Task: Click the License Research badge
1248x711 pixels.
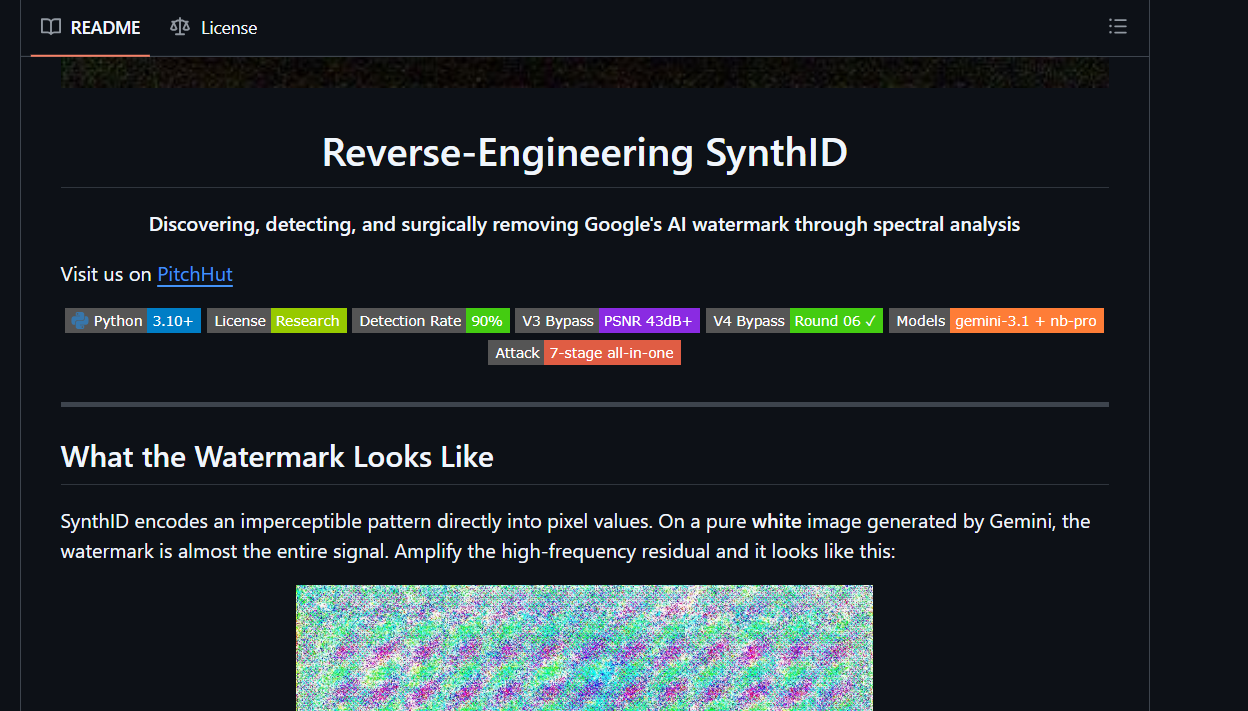Action: [x=277, y=321]
